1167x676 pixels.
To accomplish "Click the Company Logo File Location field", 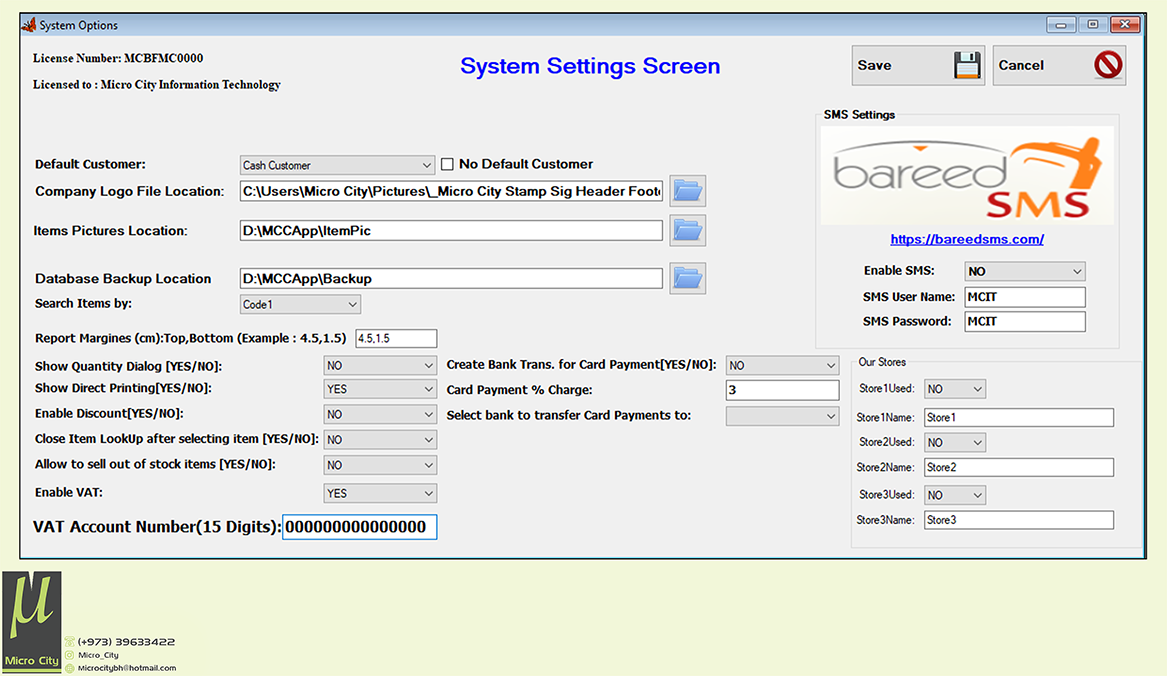I will 451,191.
